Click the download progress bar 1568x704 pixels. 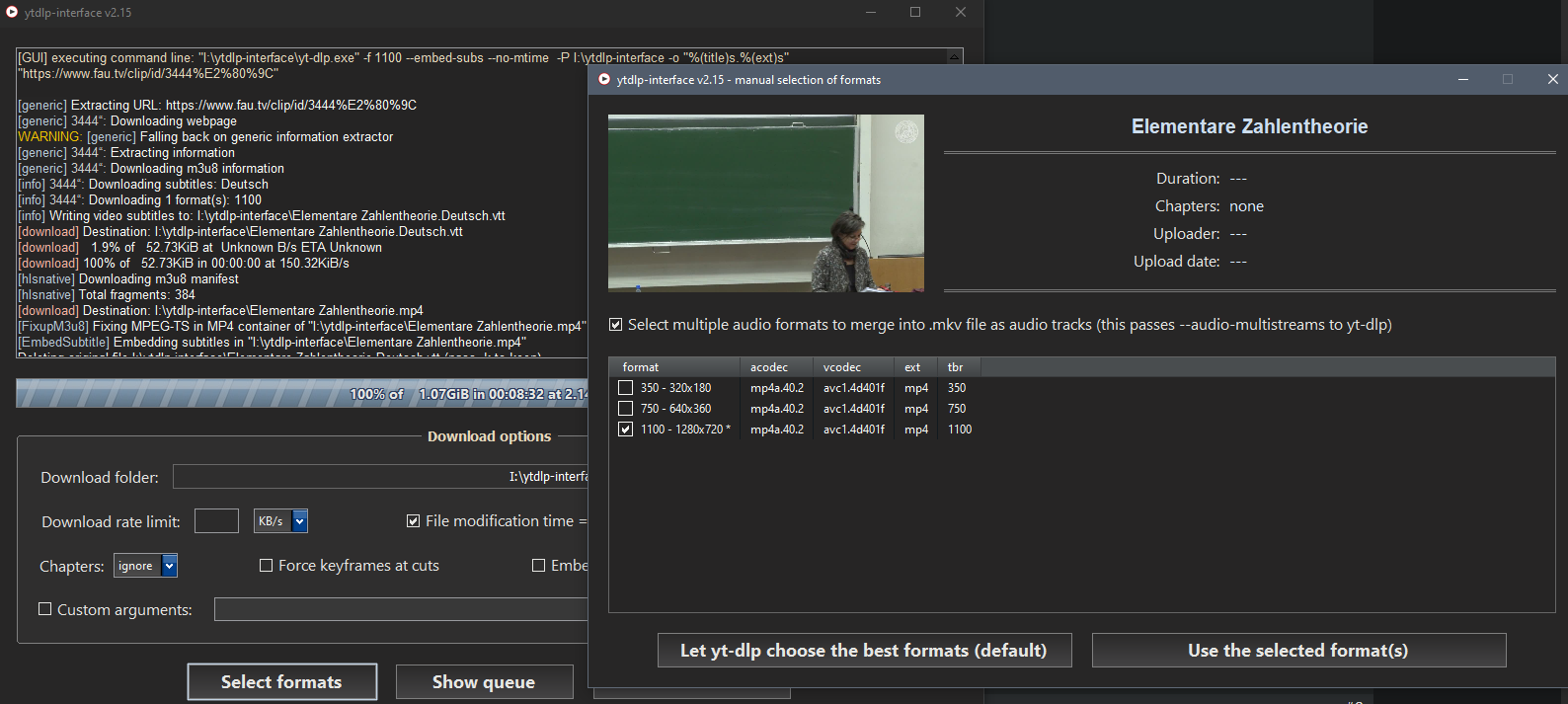[302, 393]
